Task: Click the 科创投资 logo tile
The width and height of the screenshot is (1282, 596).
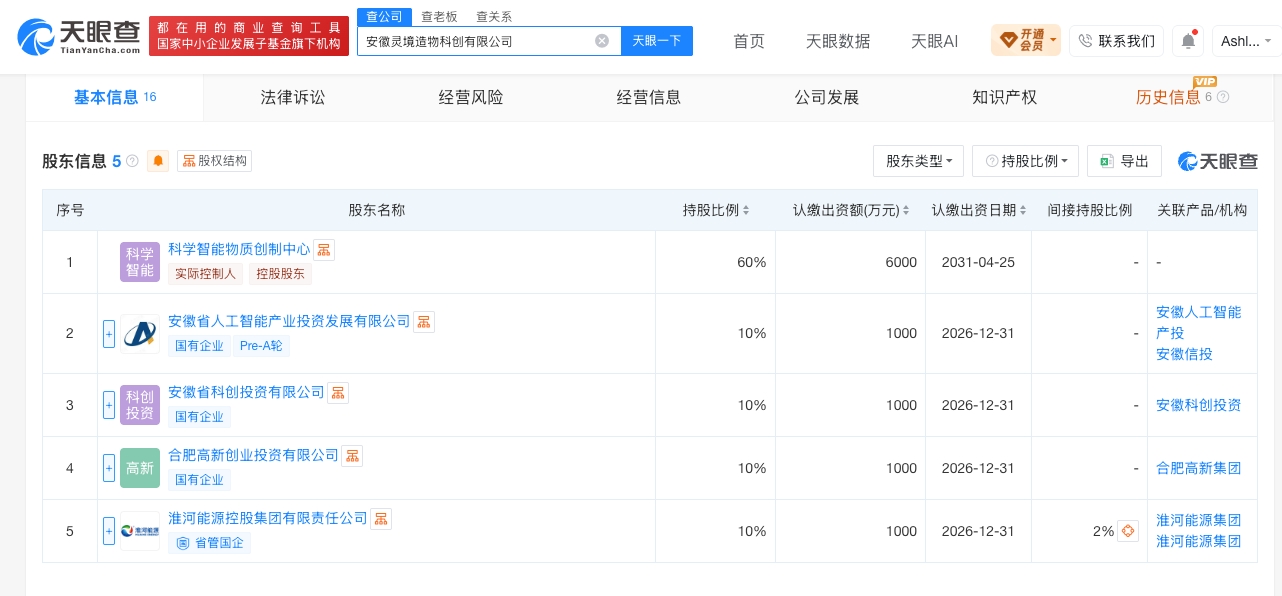Action: [140, 405]
